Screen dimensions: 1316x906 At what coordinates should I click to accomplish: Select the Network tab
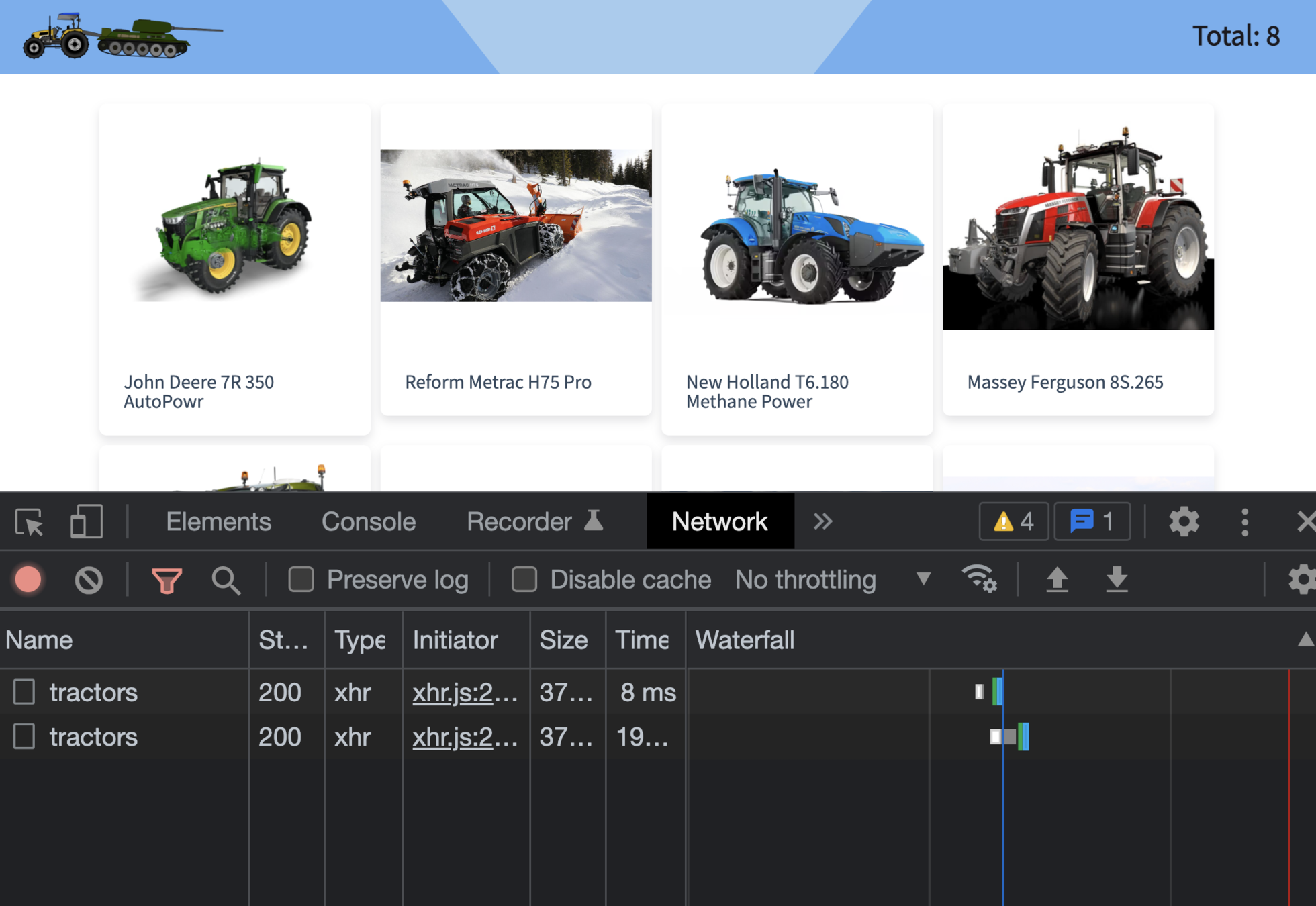(720, 521)
